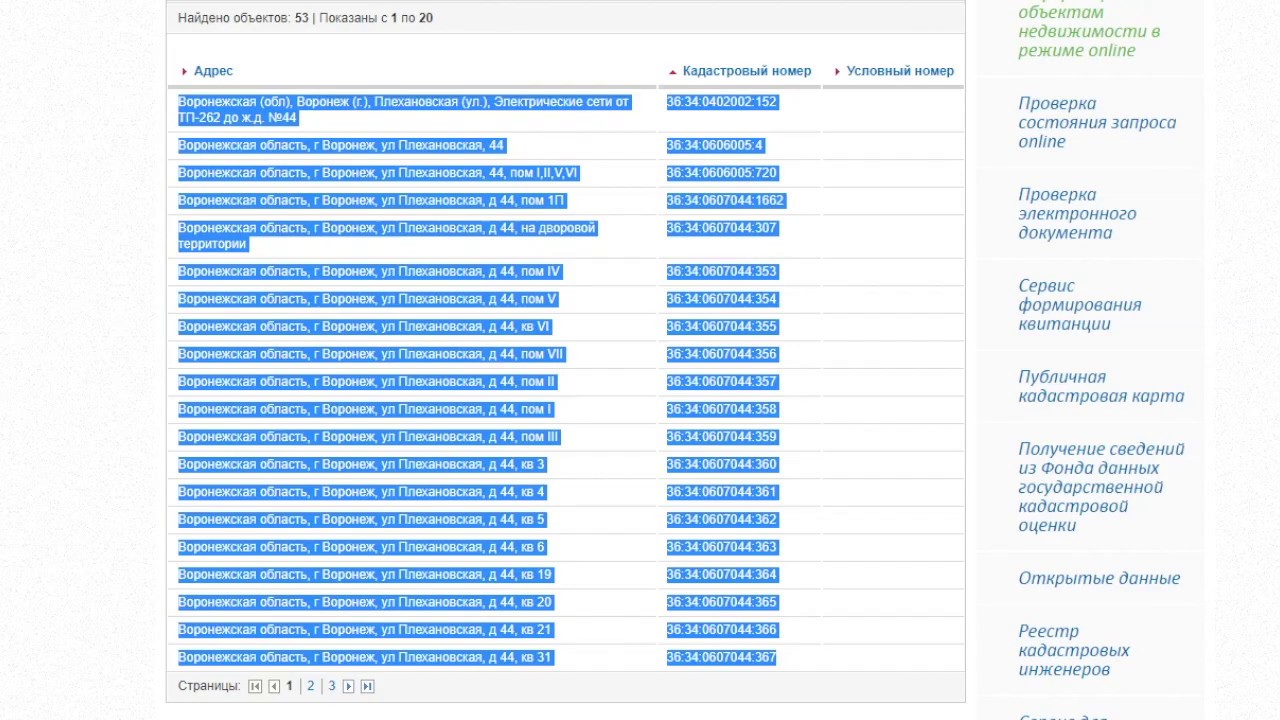Open Открытые данные link
The height and width of the screenshot is (720, 1280).
1099,578
